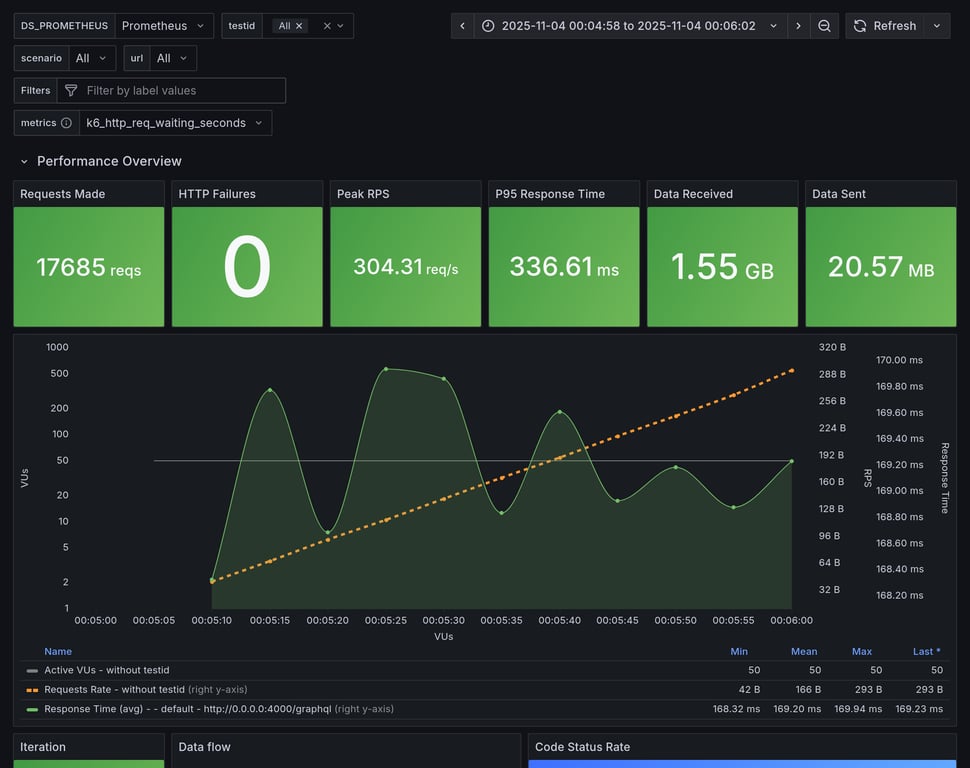Click the zoom out time range icon
This screenshot has height=768, width=970.
tap(824, 26)
